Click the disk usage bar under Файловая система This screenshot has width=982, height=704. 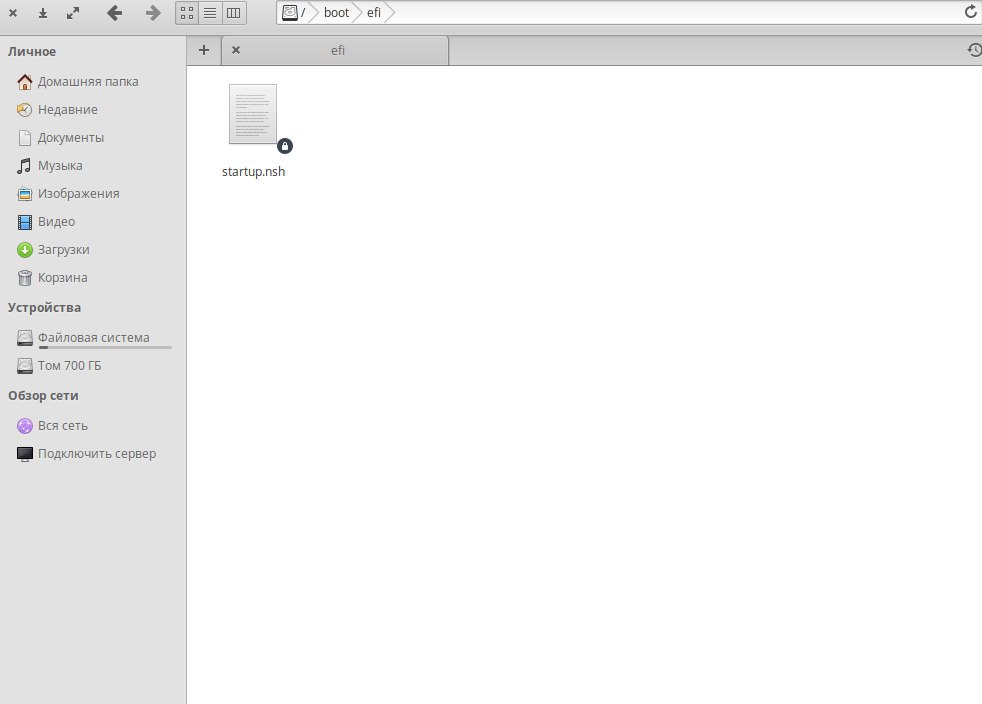(x=105, y=347)
